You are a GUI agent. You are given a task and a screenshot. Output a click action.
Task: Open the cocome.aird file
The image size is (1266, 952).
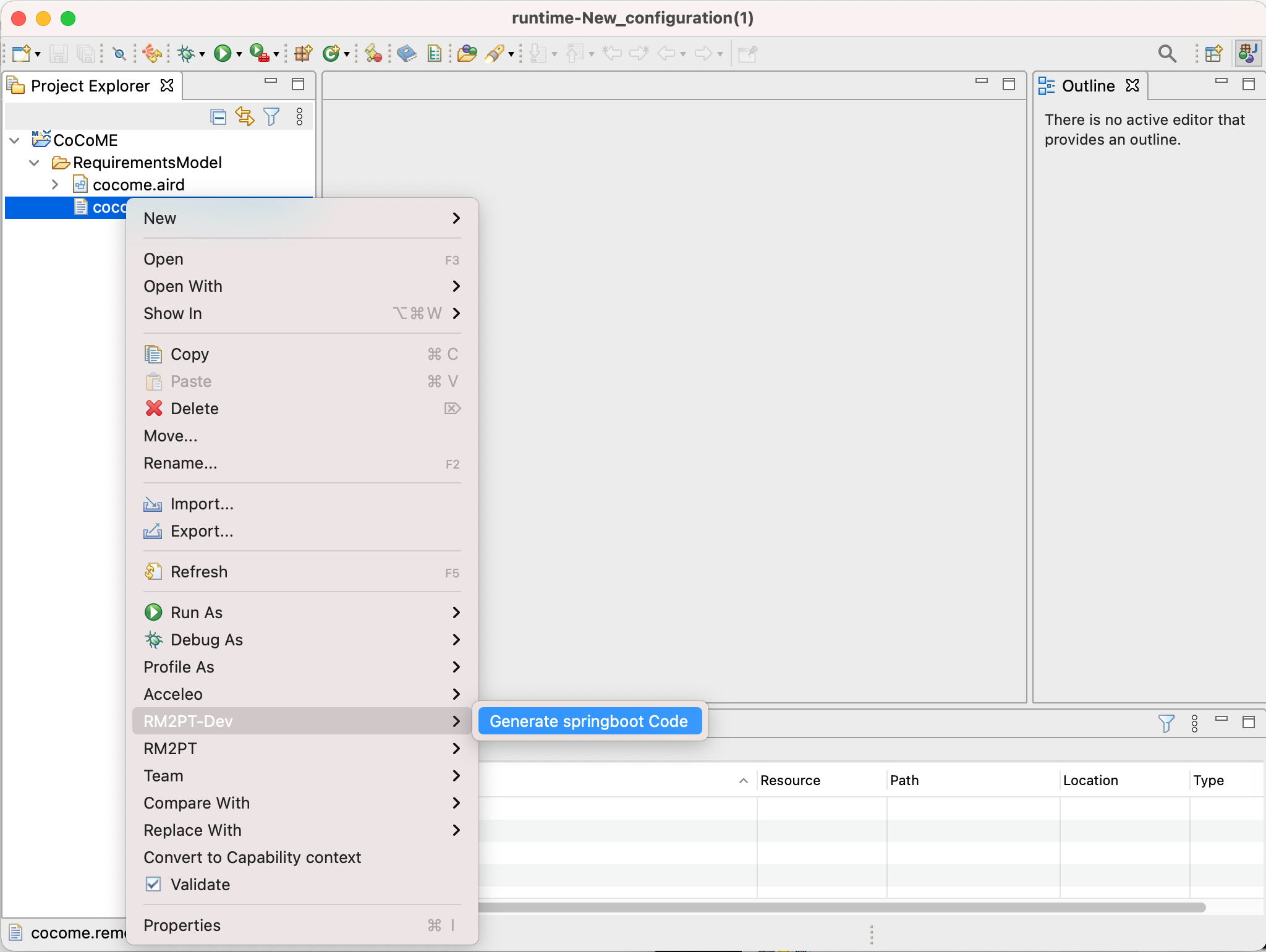pos(139,184)
